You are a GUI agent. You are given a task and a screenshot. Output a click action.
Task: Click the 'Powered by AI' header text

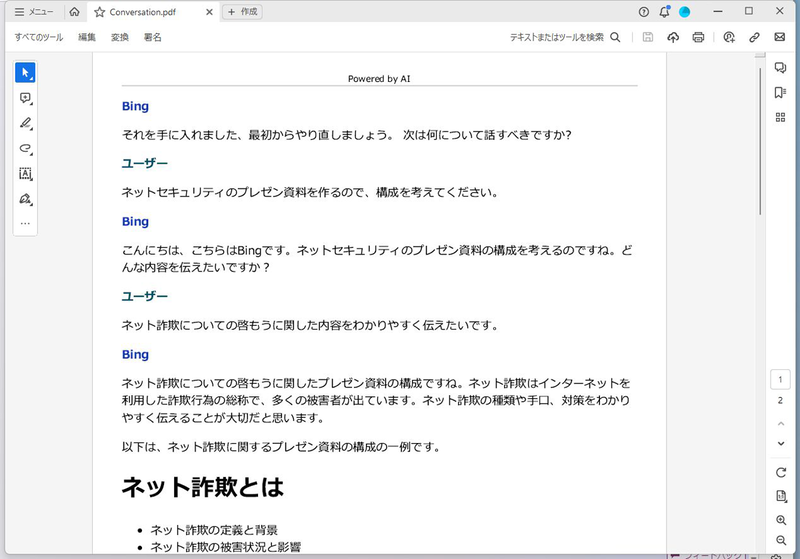tap(379, 79)
